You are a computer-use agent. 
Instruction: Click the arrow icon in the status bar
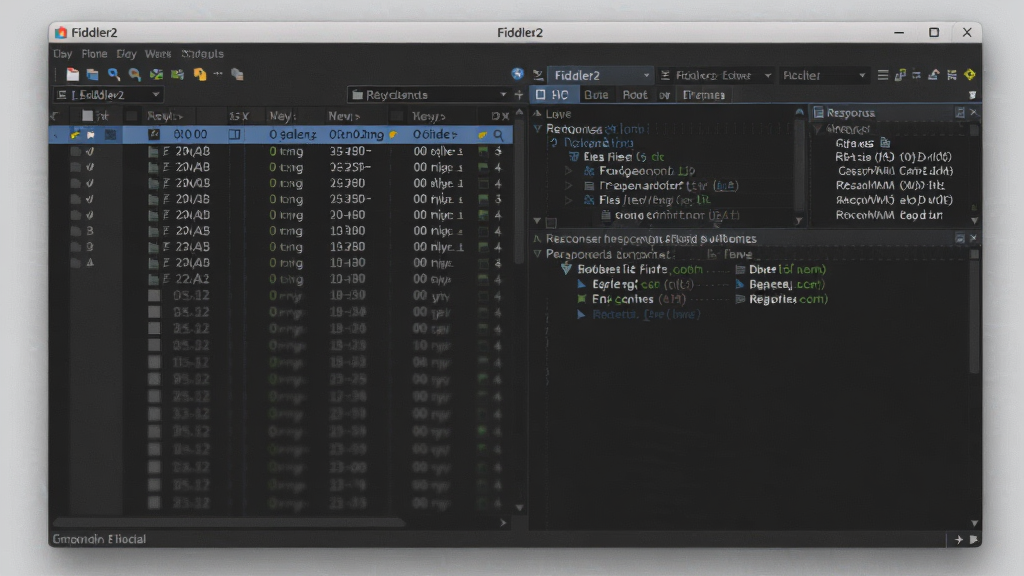958,539
